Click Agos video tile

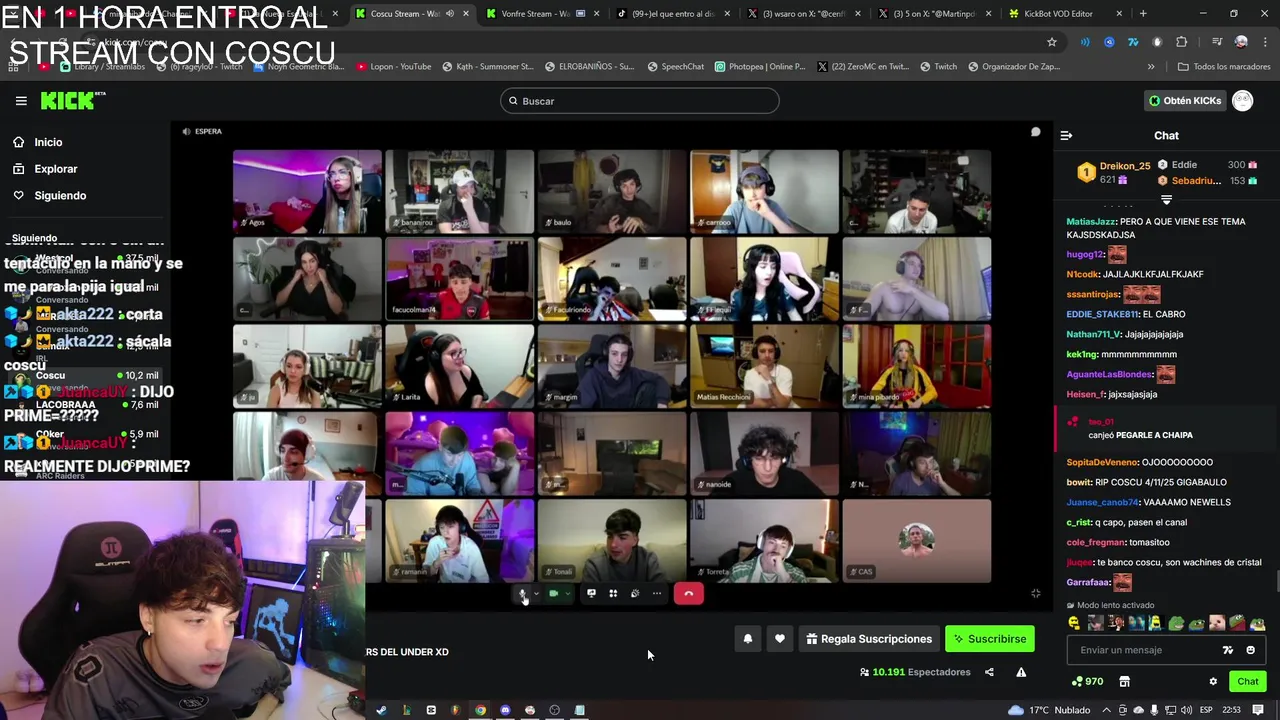point(307,191)
